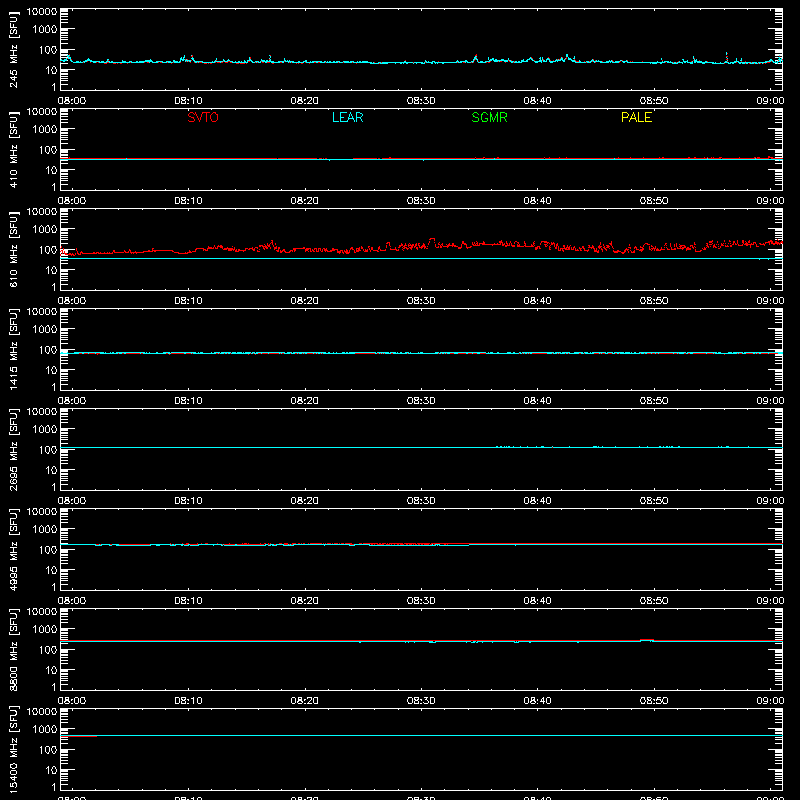
Task: Click the 1000 y-axis value on 410 MHz plot
Action: (45, 130)
